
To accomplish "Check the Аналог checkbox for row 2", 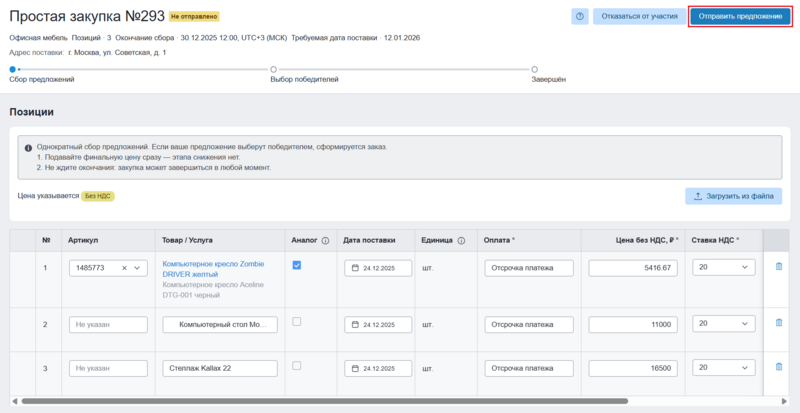I will pyautogui.click(x=297, y=322).
